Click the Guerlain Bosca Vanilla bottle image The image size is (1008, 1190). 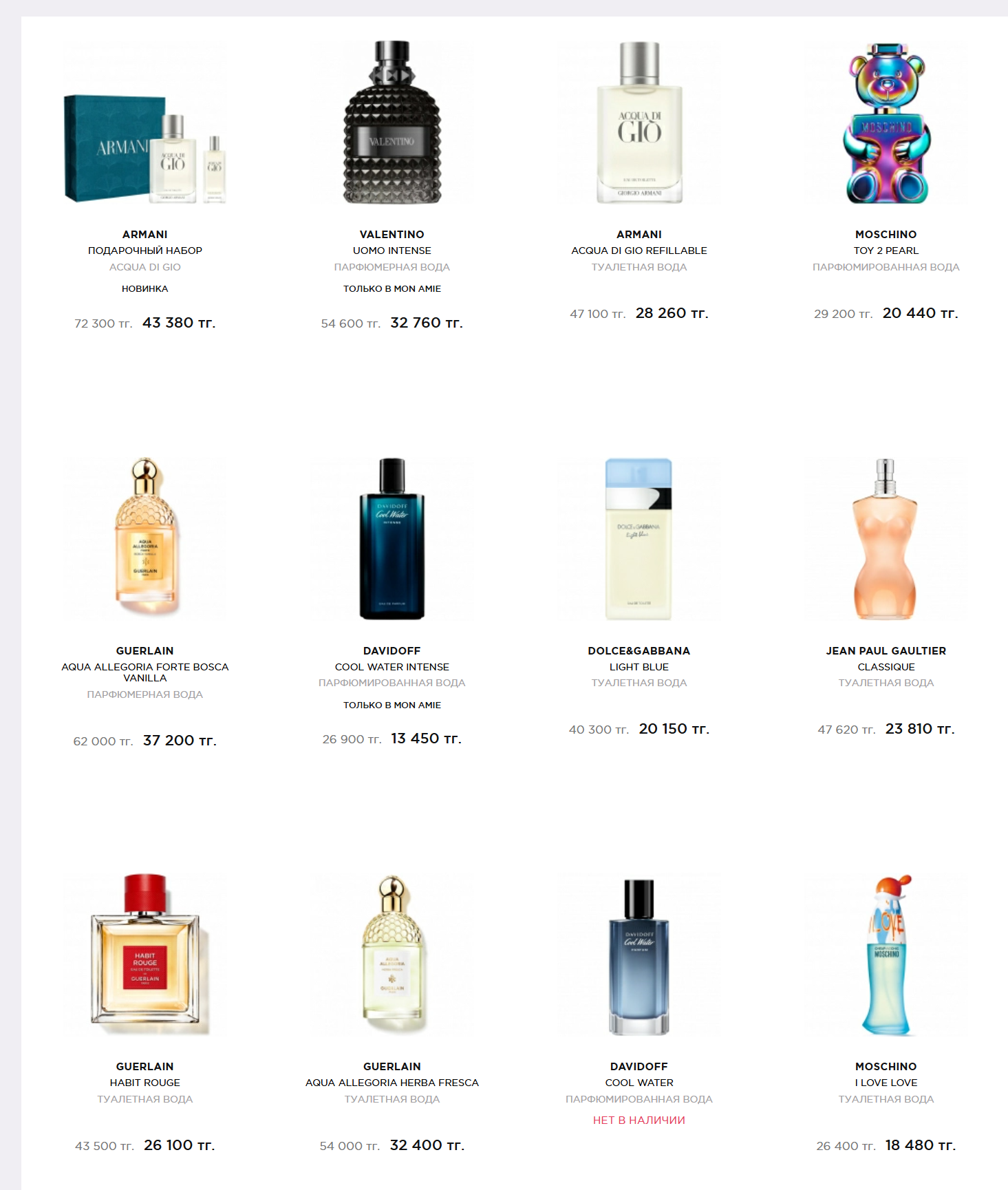(x=145, y=539)
